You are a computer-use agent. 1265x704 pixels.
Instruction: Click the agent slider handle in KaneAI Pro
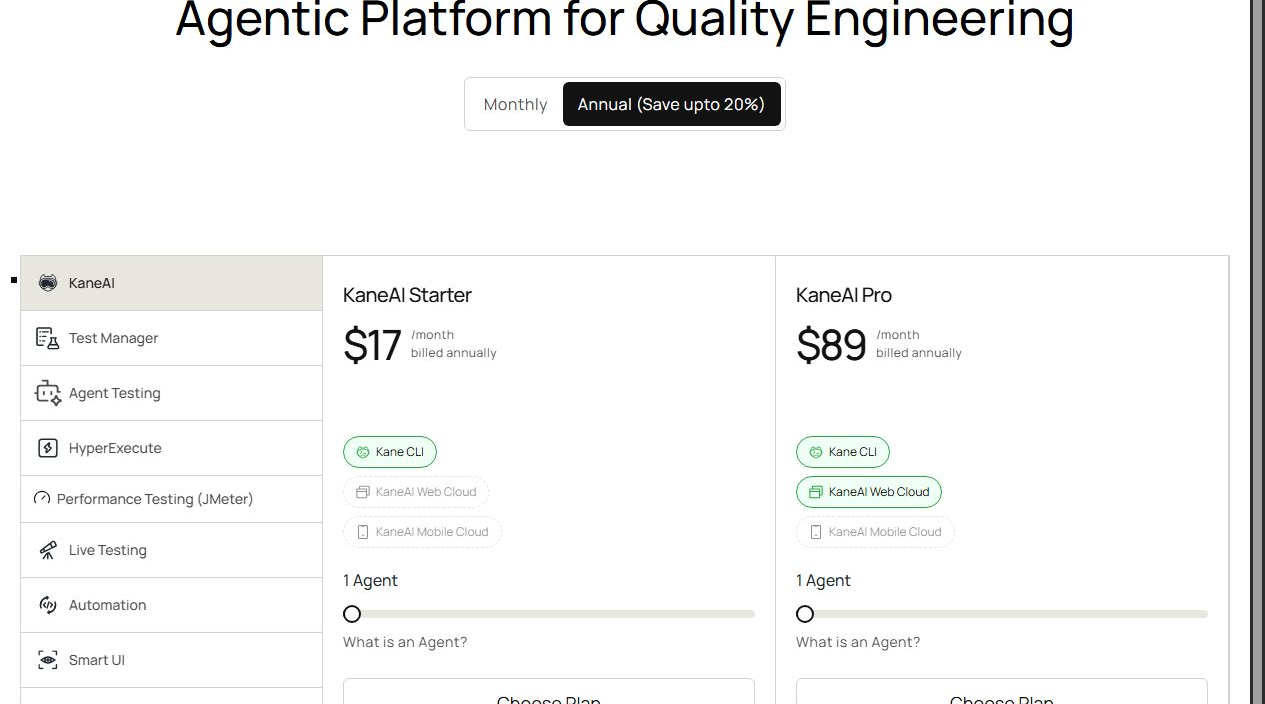(x=805, y=614)
